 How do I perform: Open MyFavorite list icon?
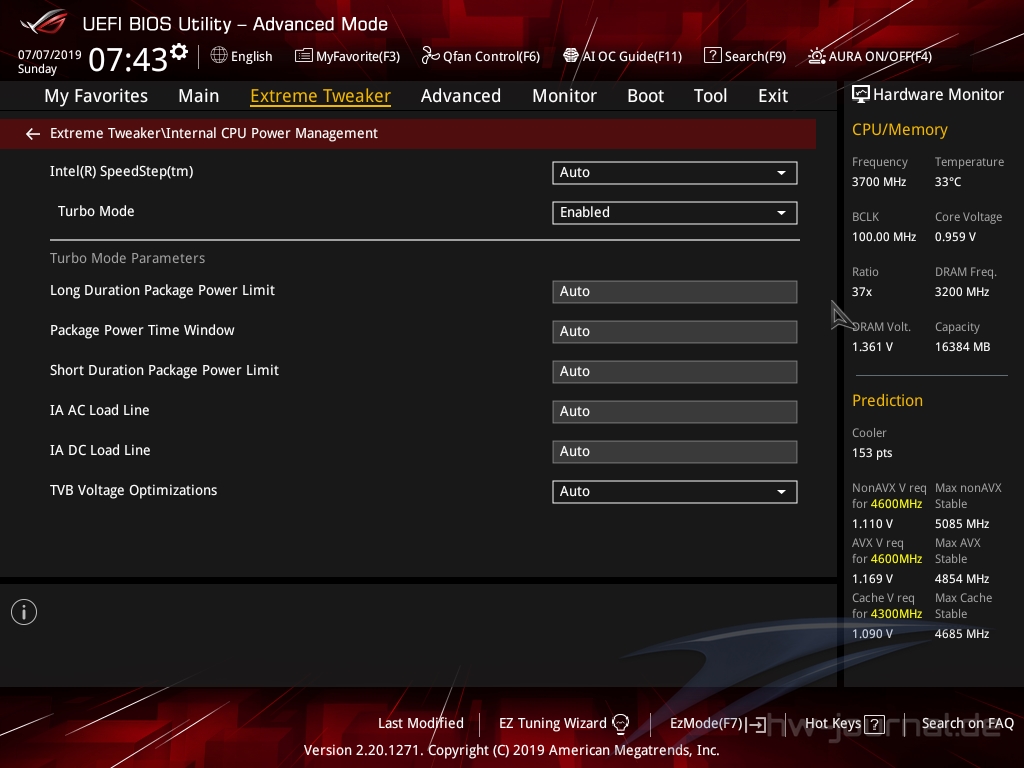pyautogui.click(x=304, y=56)
